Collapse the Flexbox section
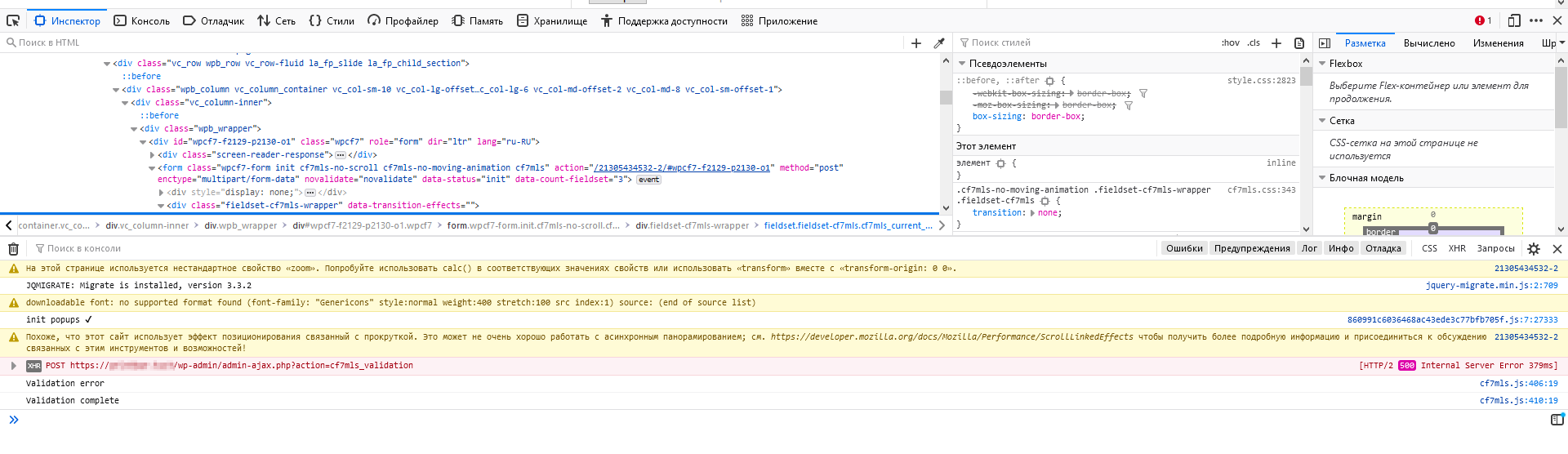1568x454 pixels. coord(1322,64)
